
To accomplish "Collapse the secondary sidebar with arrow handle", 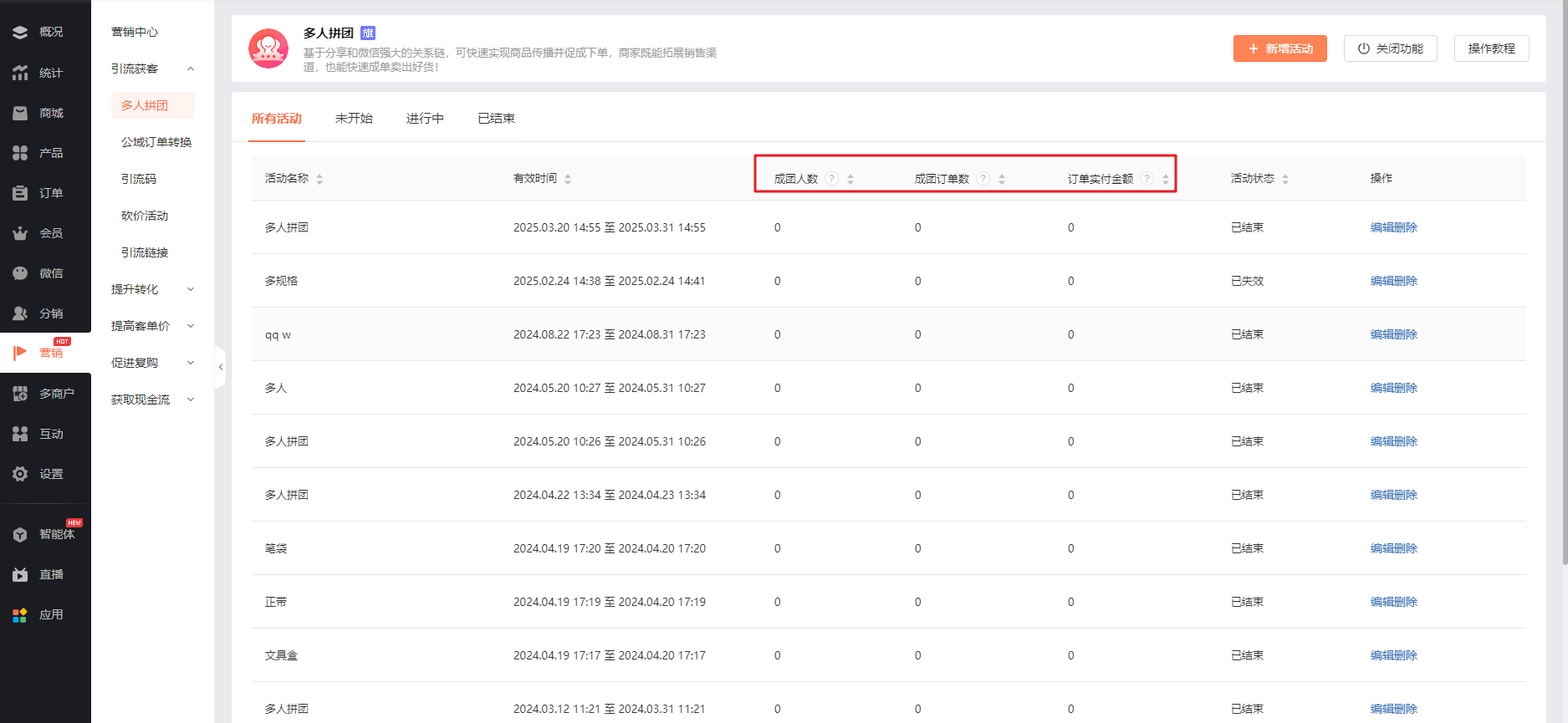I will point(221,367).
